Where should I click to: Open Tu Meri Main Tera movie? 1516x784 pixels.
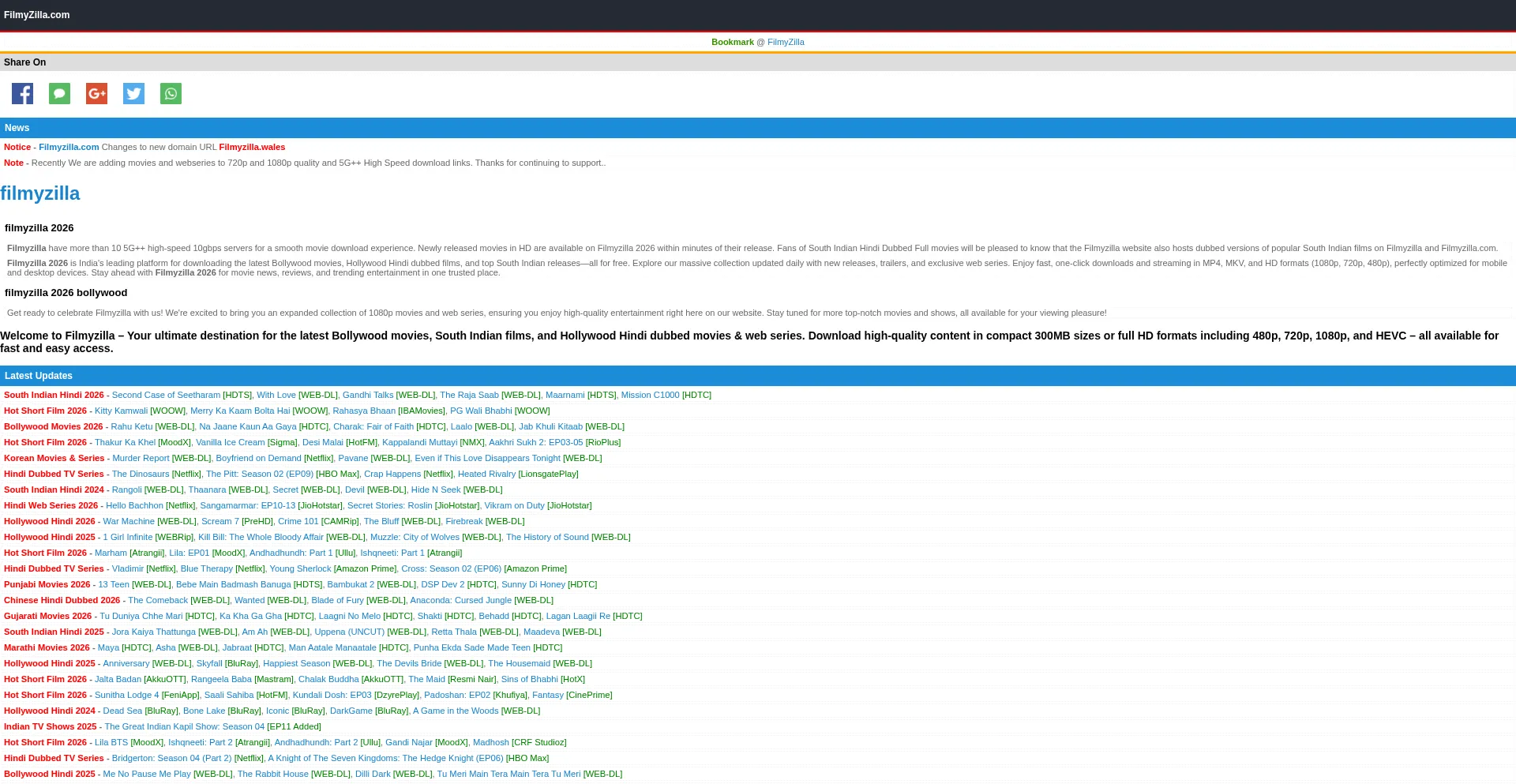point(508,774)
